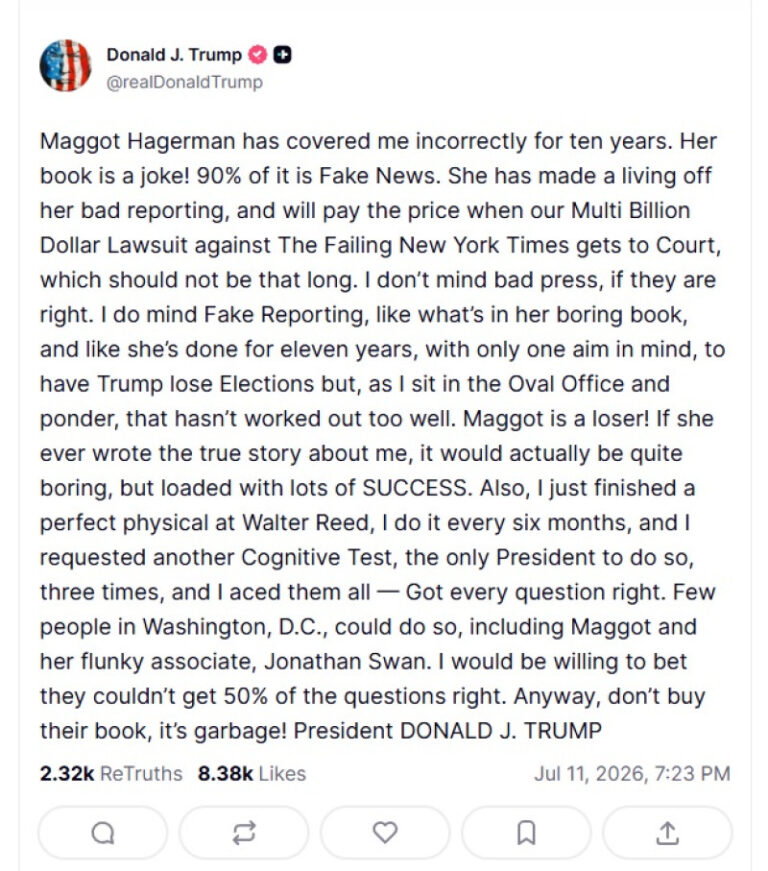View the 2.32k ReTruths list
Image resolution: width=768 pixels, height=871 pixels.
click(x=111, y=773)
